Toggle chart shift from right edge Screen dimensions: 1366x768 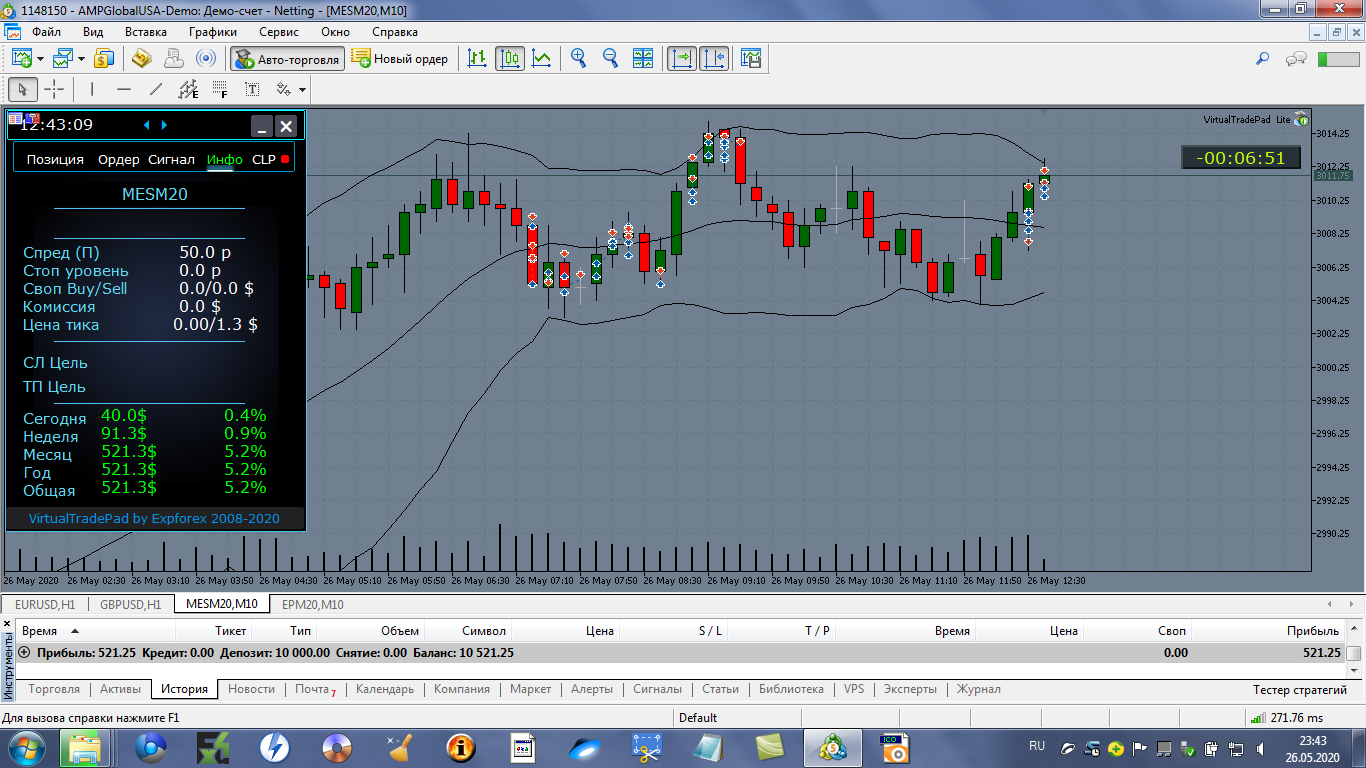point(714,59)
